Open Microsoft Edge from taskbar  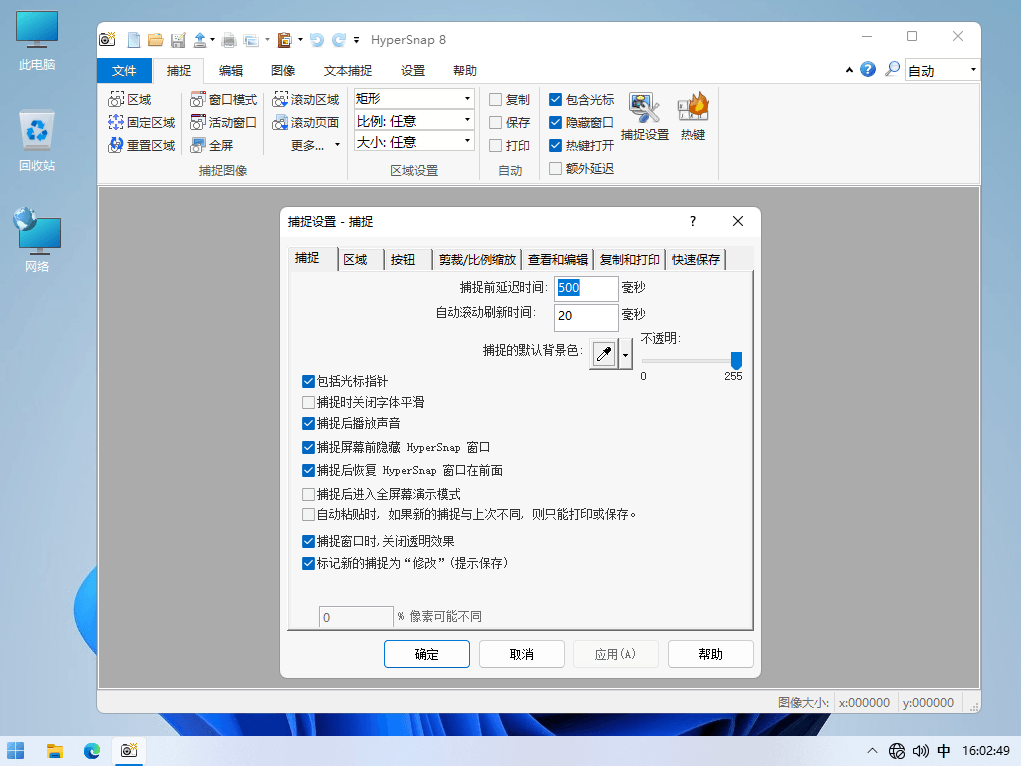[92, 751]
